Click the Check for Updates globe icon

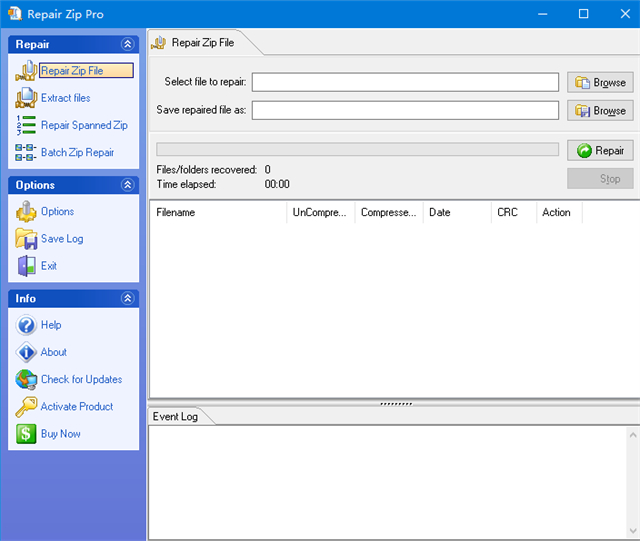point(26,380)
